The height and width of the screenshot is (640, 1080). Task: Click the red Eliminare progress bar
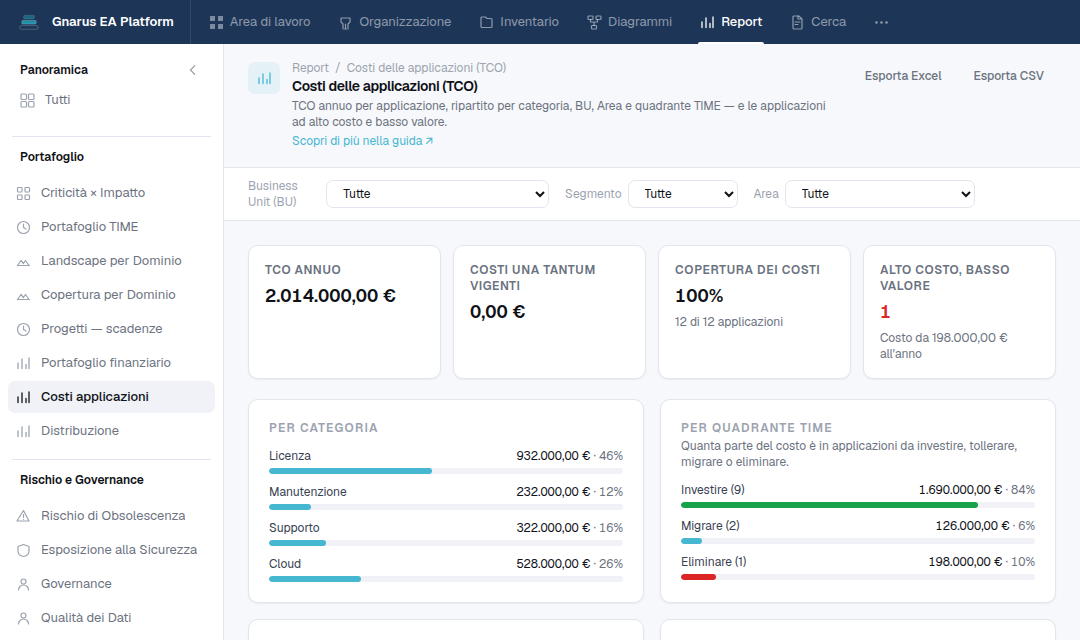(x=698, y=577)
